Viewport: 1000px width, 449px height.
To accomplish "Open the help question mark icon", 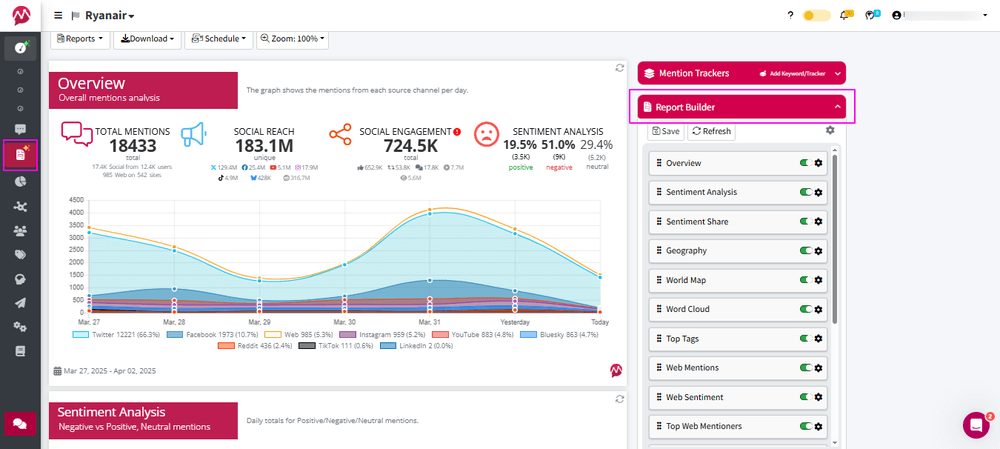I will point(790,15).
